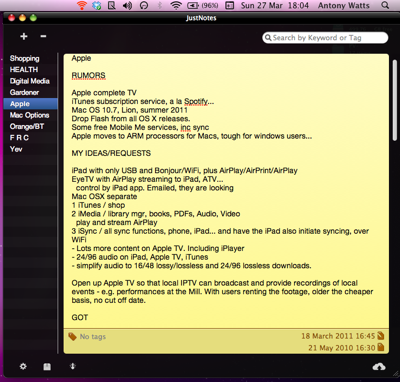
Task: Click the Bluetooth icon in the menu bar
Action: coord(159,5)
